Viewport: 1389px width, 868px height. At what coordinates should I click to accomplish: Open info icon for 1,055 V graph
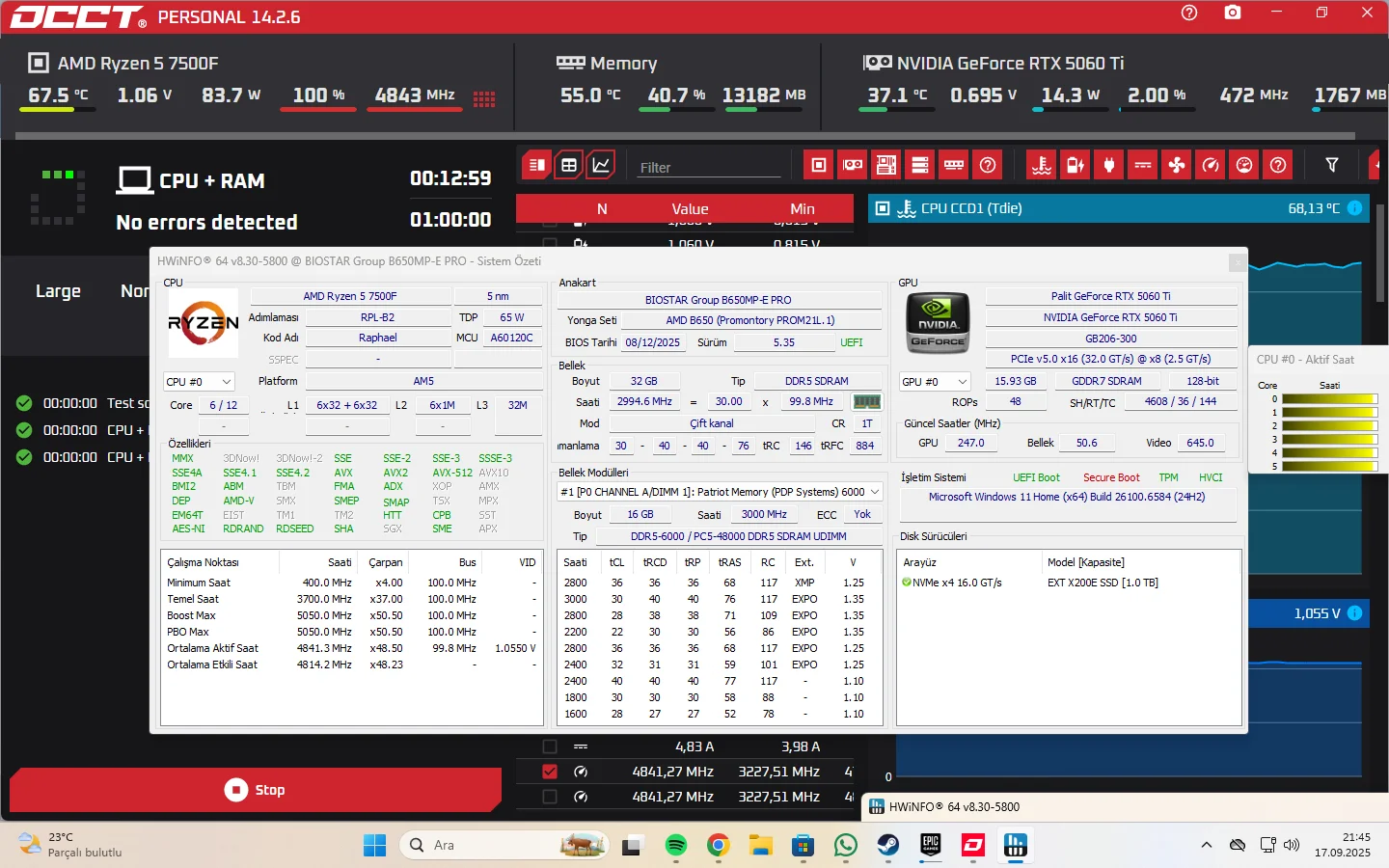pos(1354,613)
